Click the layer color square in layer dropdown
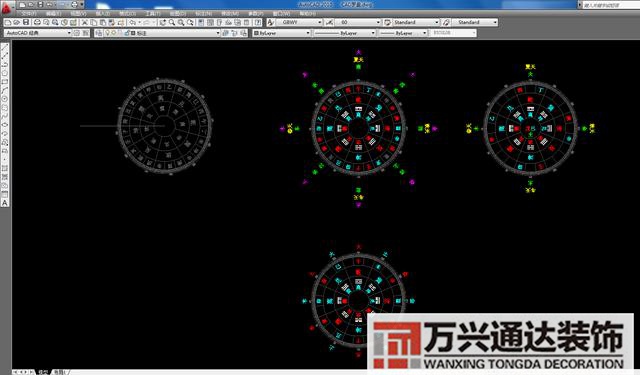This screenshot has height=375, width=640. 133,33
